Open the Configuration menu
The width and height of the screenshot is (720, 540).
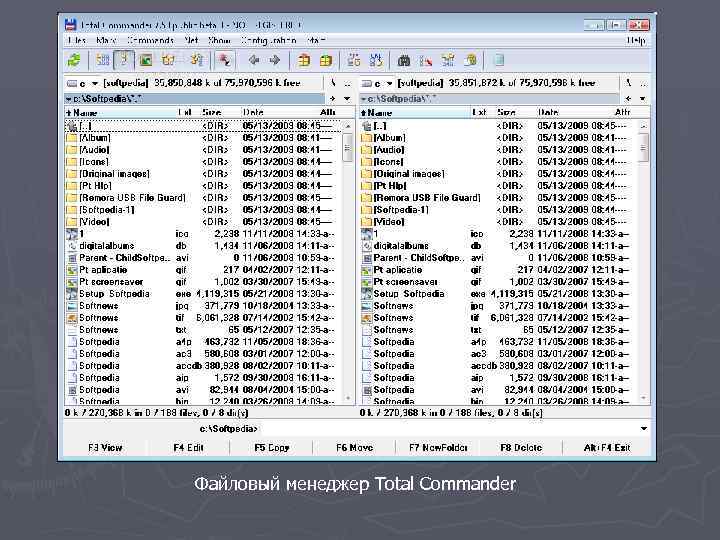tap(269, 41)
